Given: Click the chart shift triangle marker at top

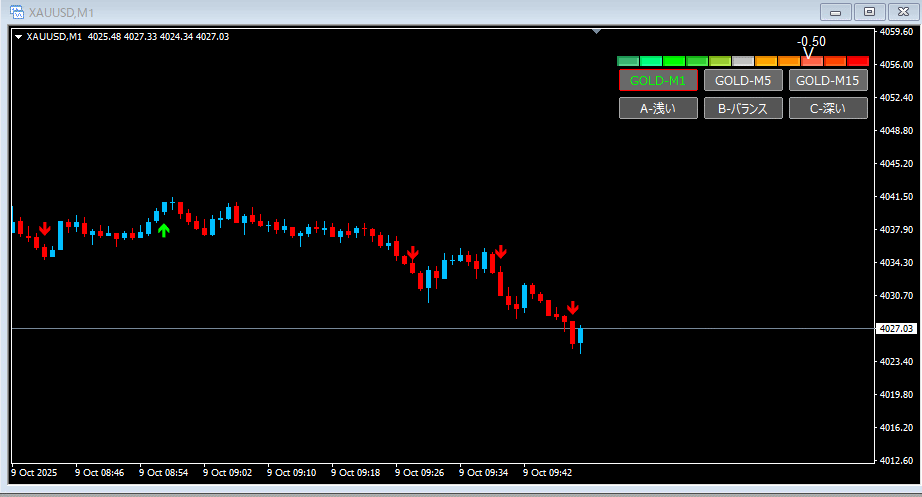Looking at the screenshot, I should pyautogui.click(x=597, y=32).
